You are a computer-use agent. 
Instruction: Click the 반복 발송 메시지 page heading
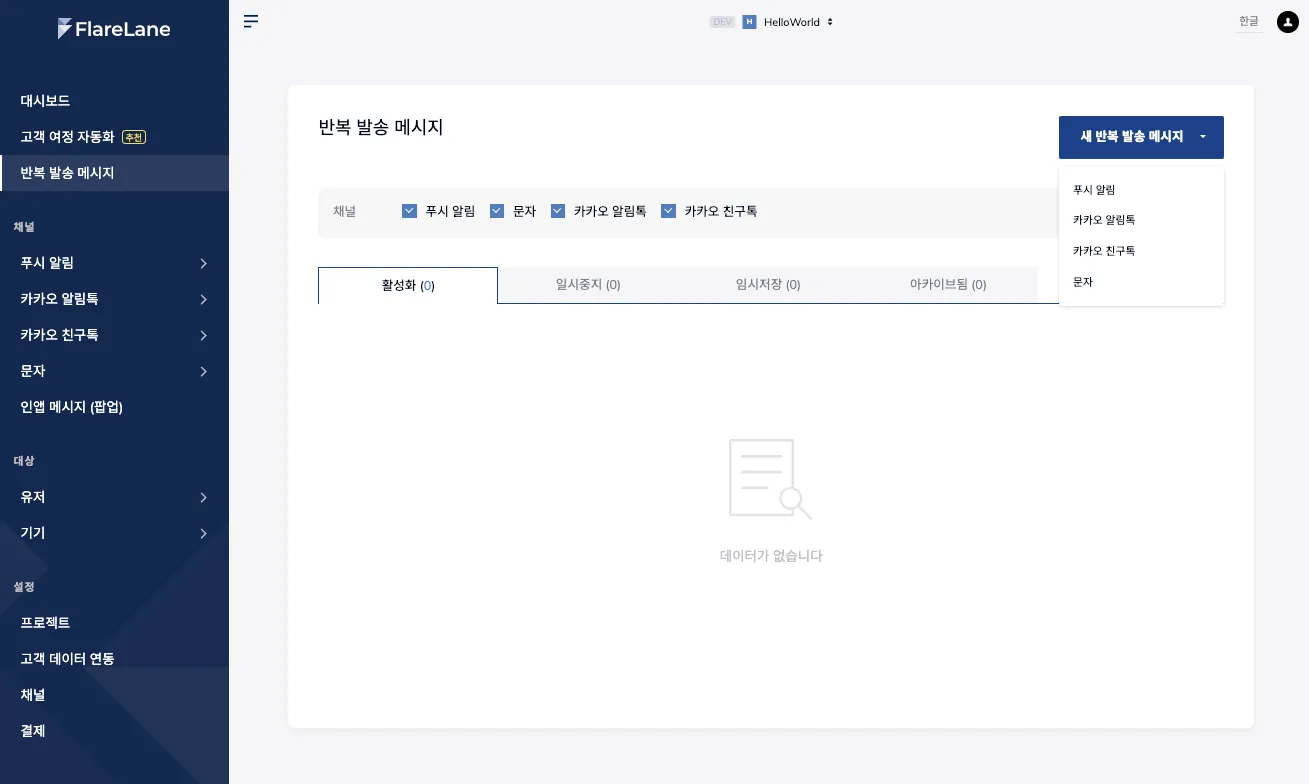click(x=381, y=127)
